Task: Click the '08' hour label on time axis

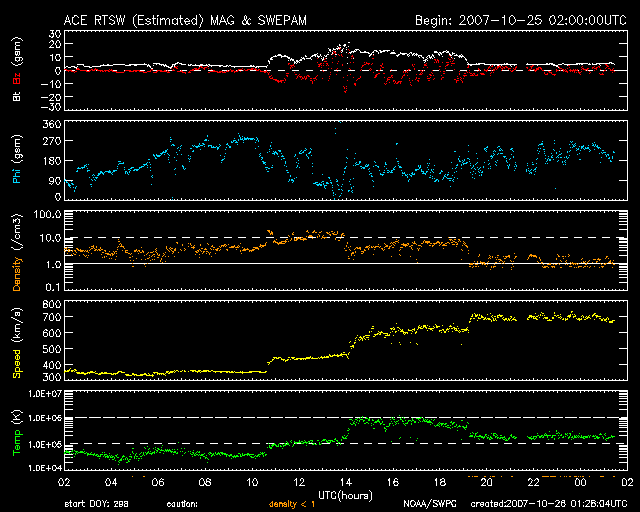Action: pos(205,482)
